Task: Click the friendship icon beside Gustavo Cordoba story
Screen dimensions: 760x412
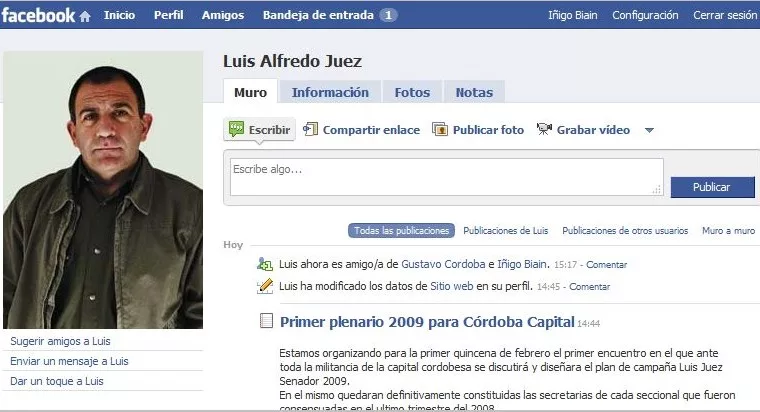Action: 265,264
